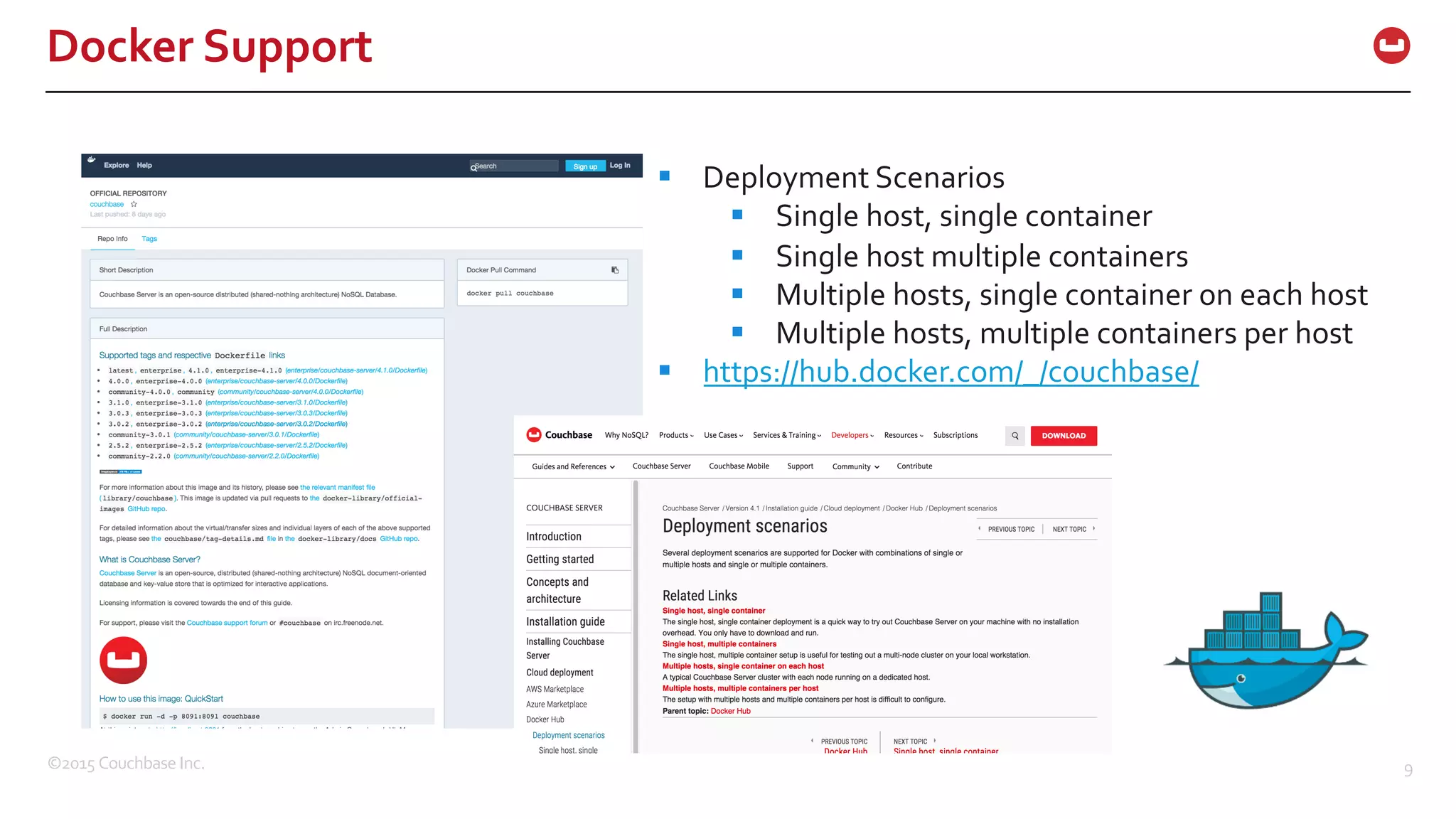
Task: Click the docker run quickstart command
Action: (181, 717)
